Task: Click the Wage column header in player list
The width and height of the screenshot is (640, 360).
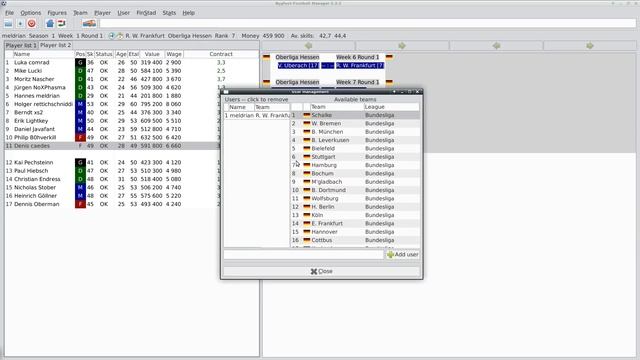Action: [x=174, y=54]
